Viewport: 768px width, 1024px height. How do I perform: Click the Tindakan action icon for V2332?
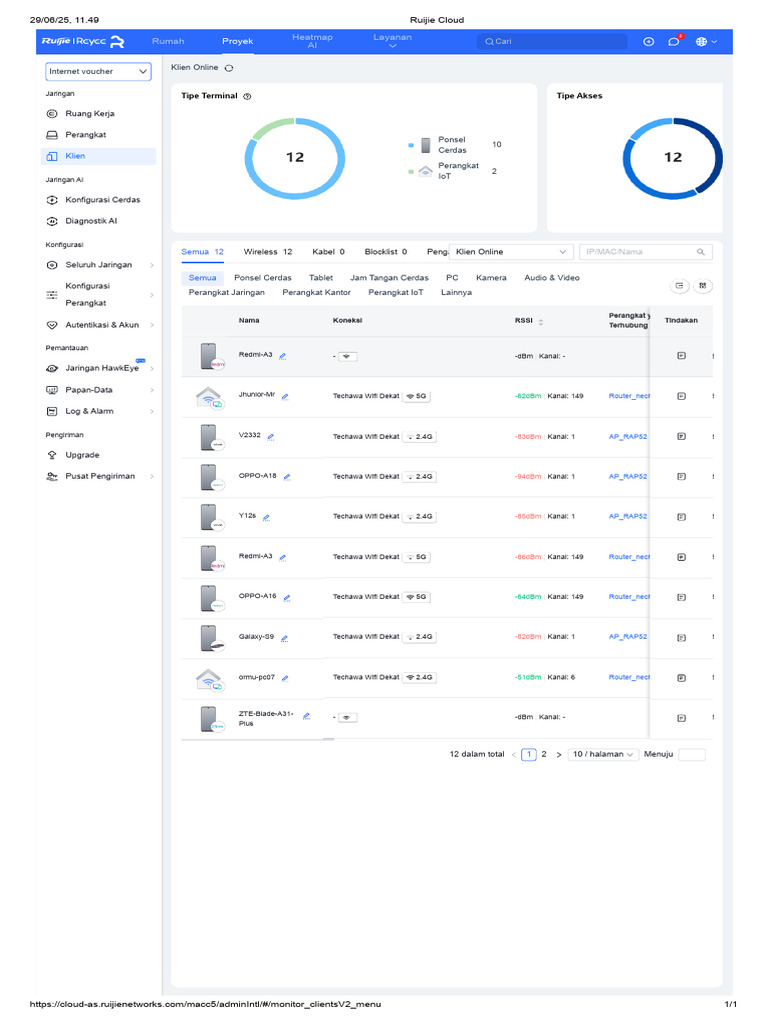[681, 436]
